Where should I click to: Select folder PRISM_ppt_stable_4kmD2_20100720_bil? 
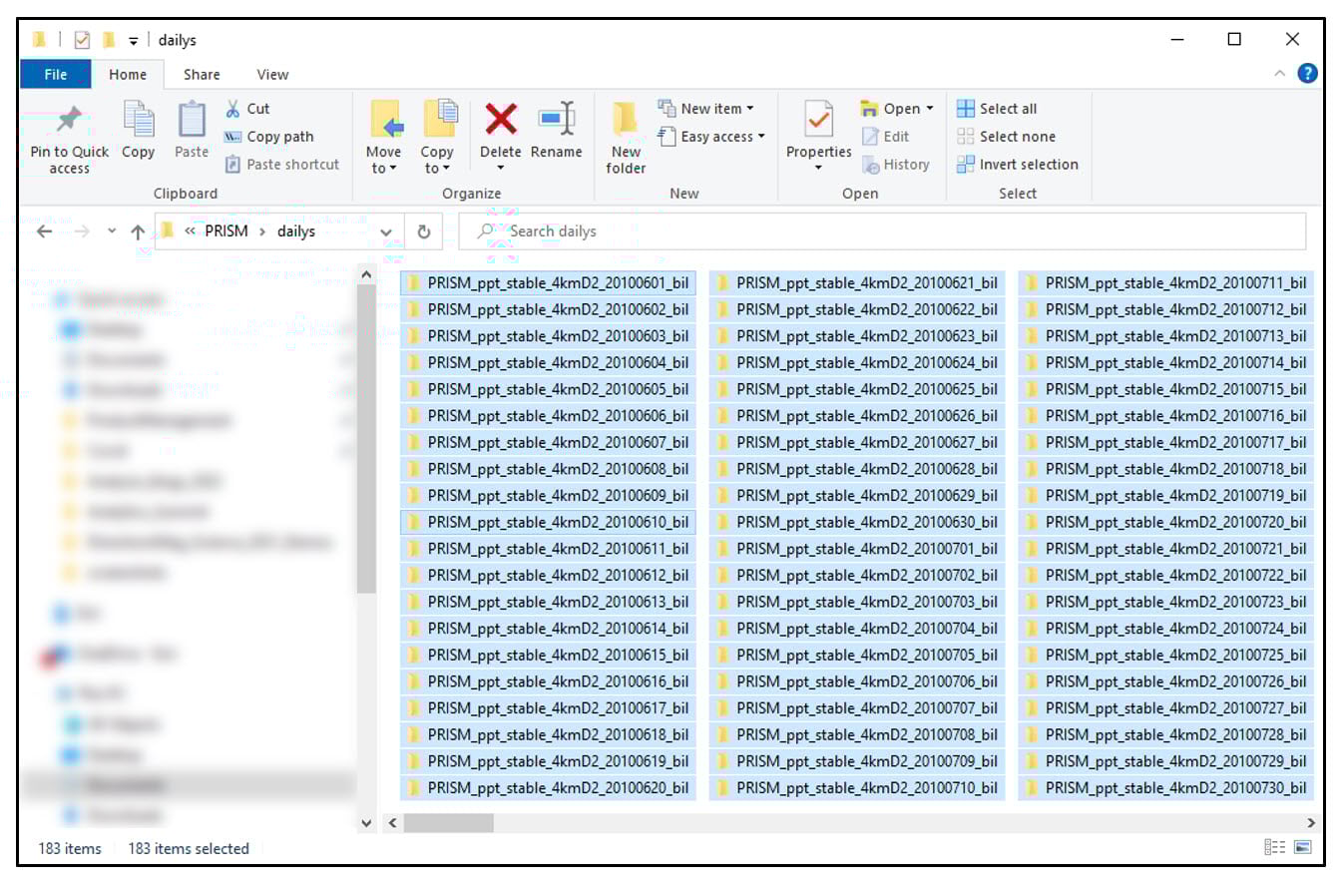pos(1166,522)
